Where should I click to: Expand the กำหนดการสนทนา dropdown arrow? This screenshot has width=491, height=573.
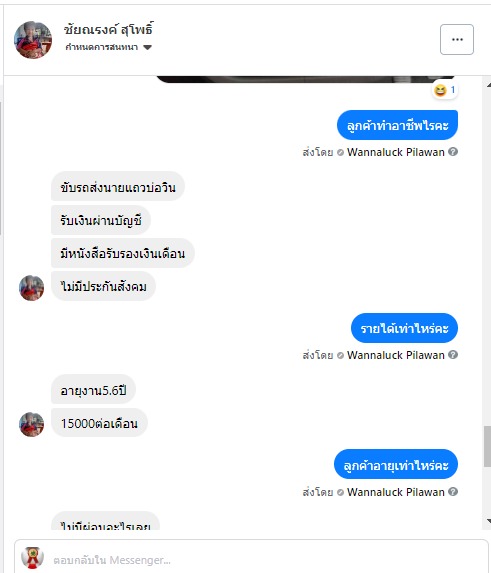[x=147, y=48]
